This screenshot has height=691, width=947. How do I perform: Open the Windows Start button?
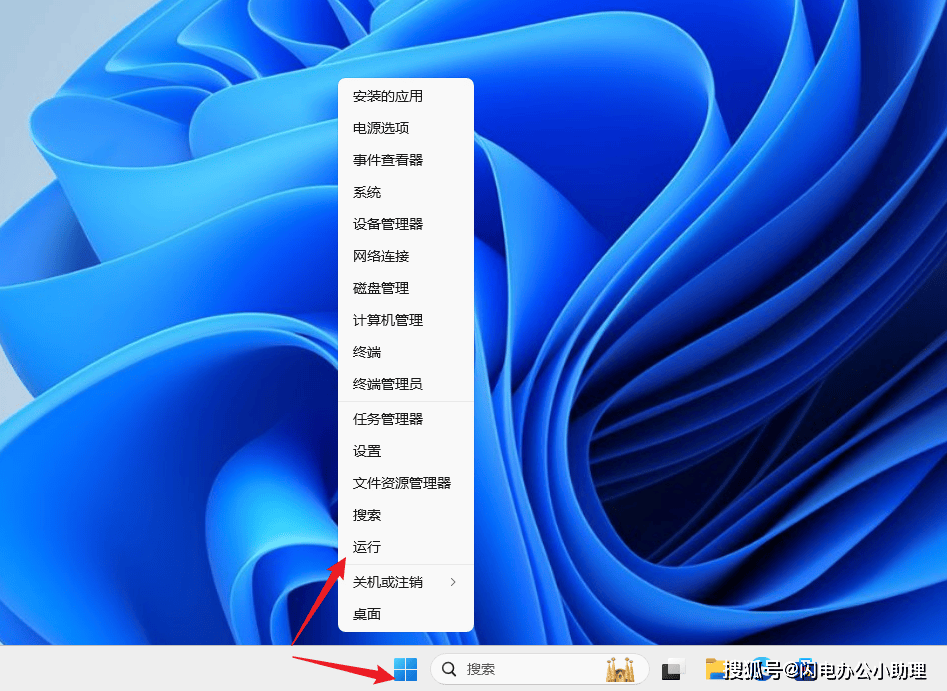coord(405,669)
